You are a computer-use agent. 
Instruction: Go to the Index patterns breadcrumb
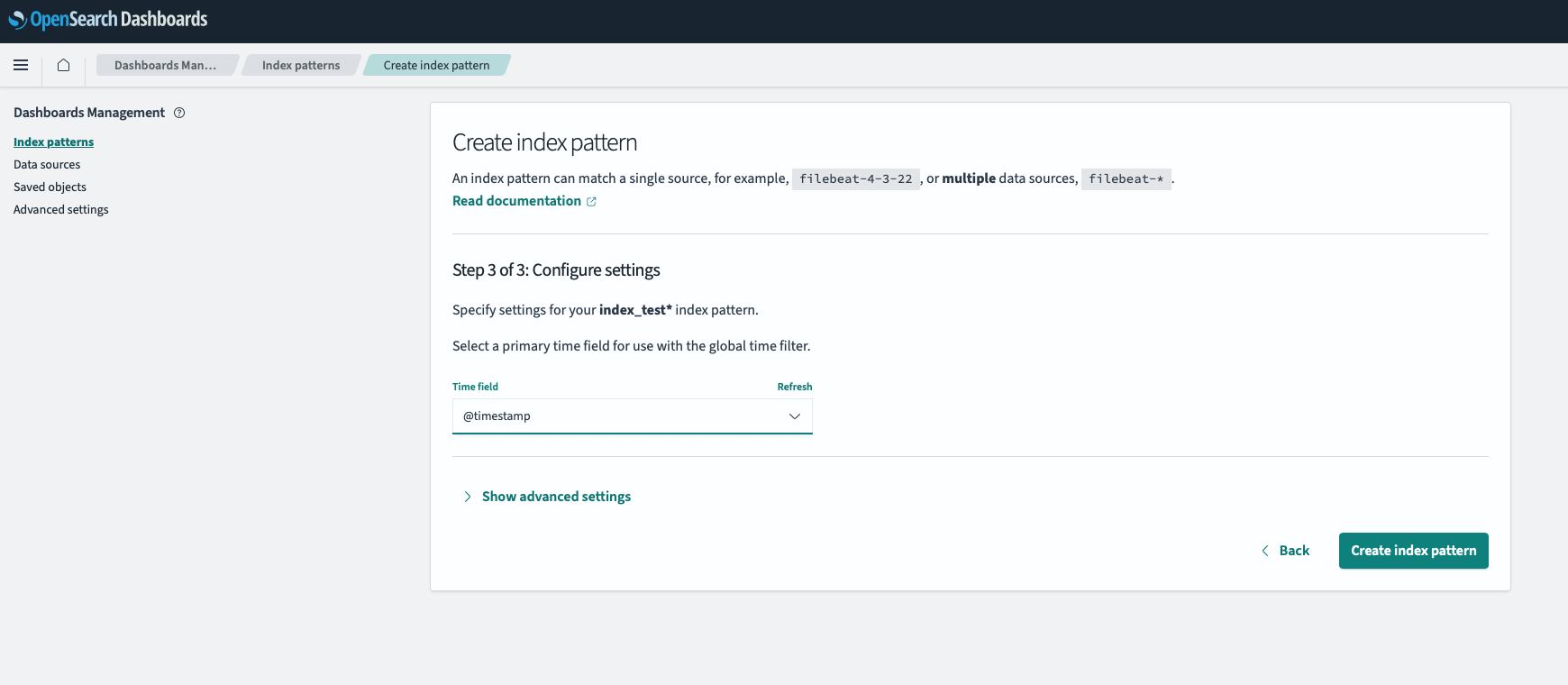point(301,65)
